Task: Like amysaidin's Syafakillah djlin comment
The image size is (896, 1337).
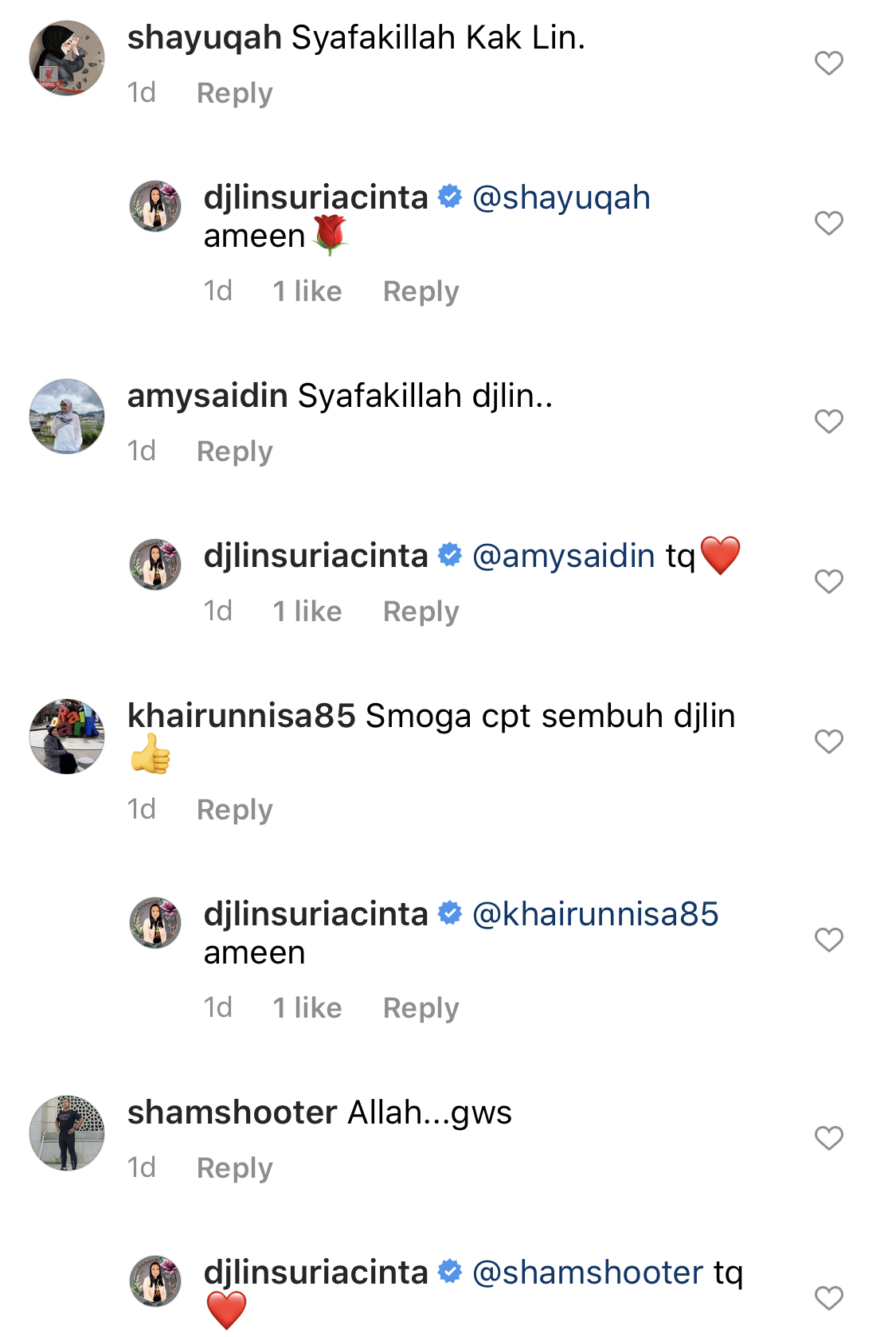Action: 828,421
